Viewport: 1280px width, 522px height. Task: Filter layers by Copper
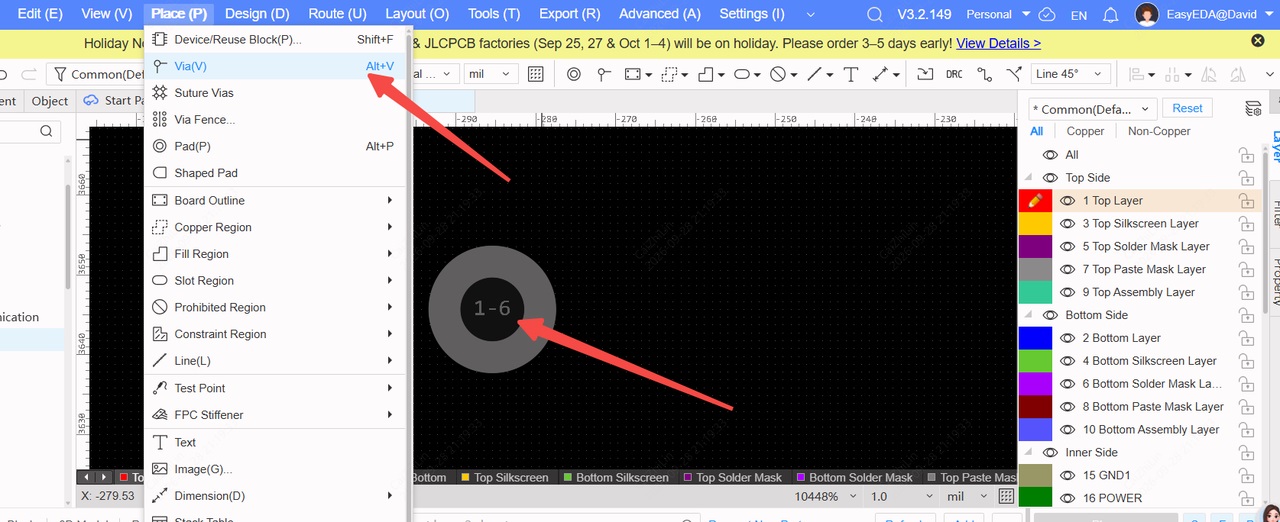pyautogui.click(x=1085, y=131)
